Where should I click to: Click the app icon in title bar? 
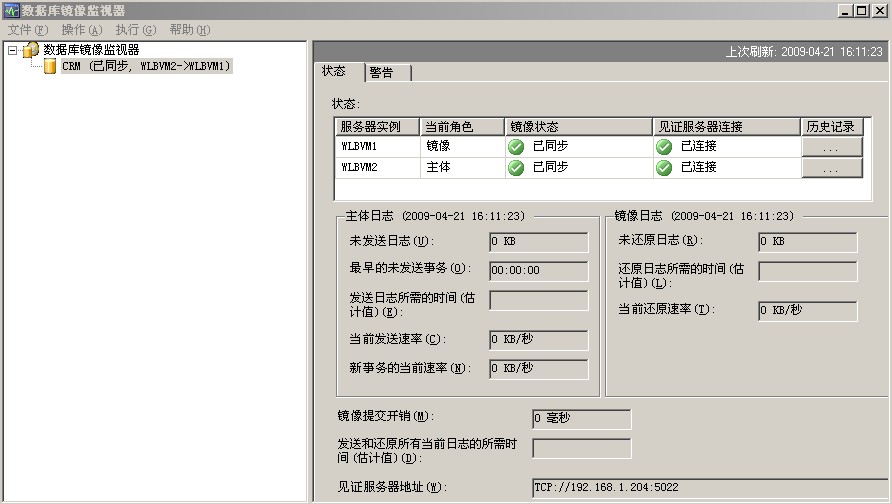tap(10, 10)
